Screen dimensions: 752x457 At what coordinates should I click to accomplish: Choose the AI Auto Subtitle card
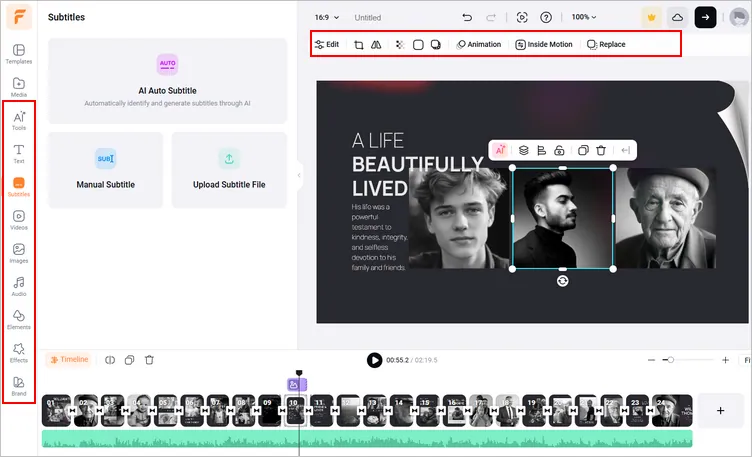click(x=167, y=81)
